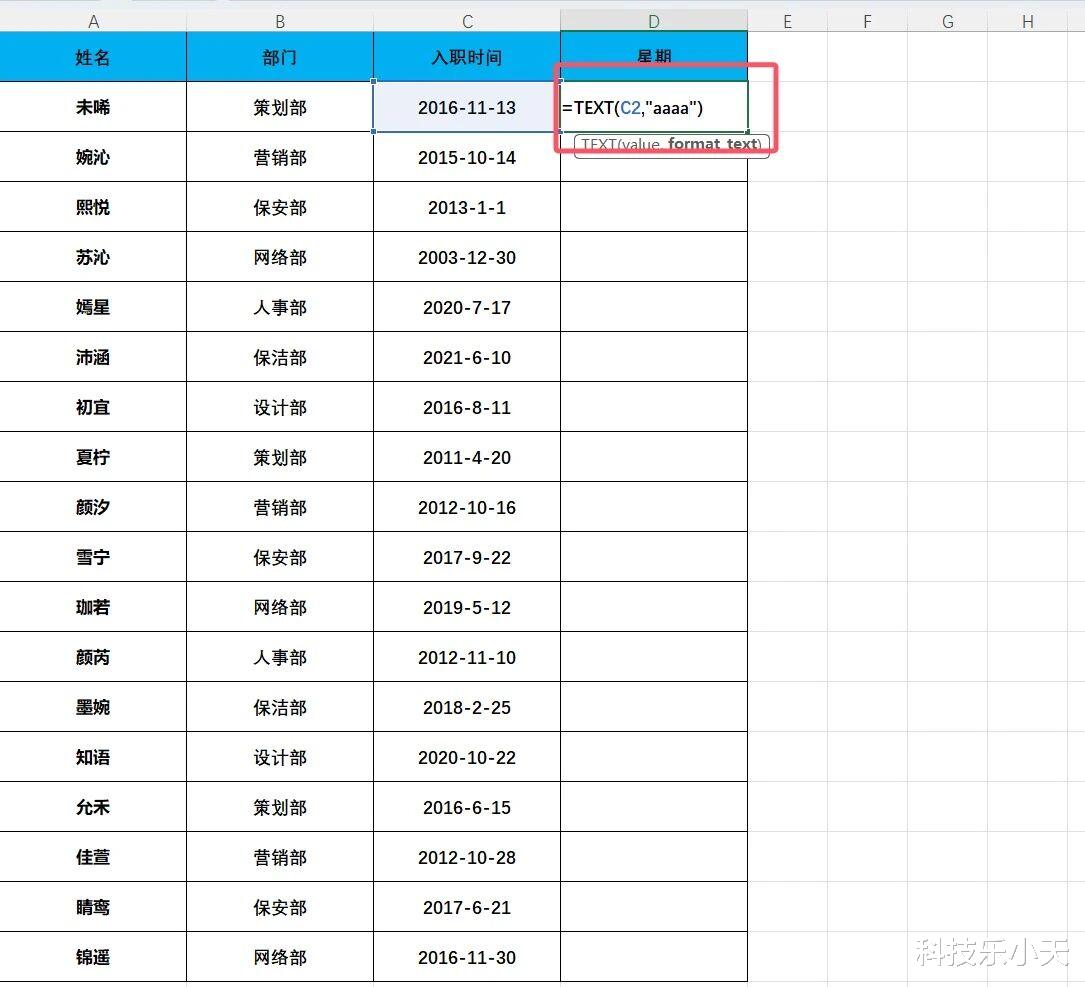The image size is (1085, 987).
Task: Click the name cell 佳萱
Action: pyautogui.click(x=93, y=857)
